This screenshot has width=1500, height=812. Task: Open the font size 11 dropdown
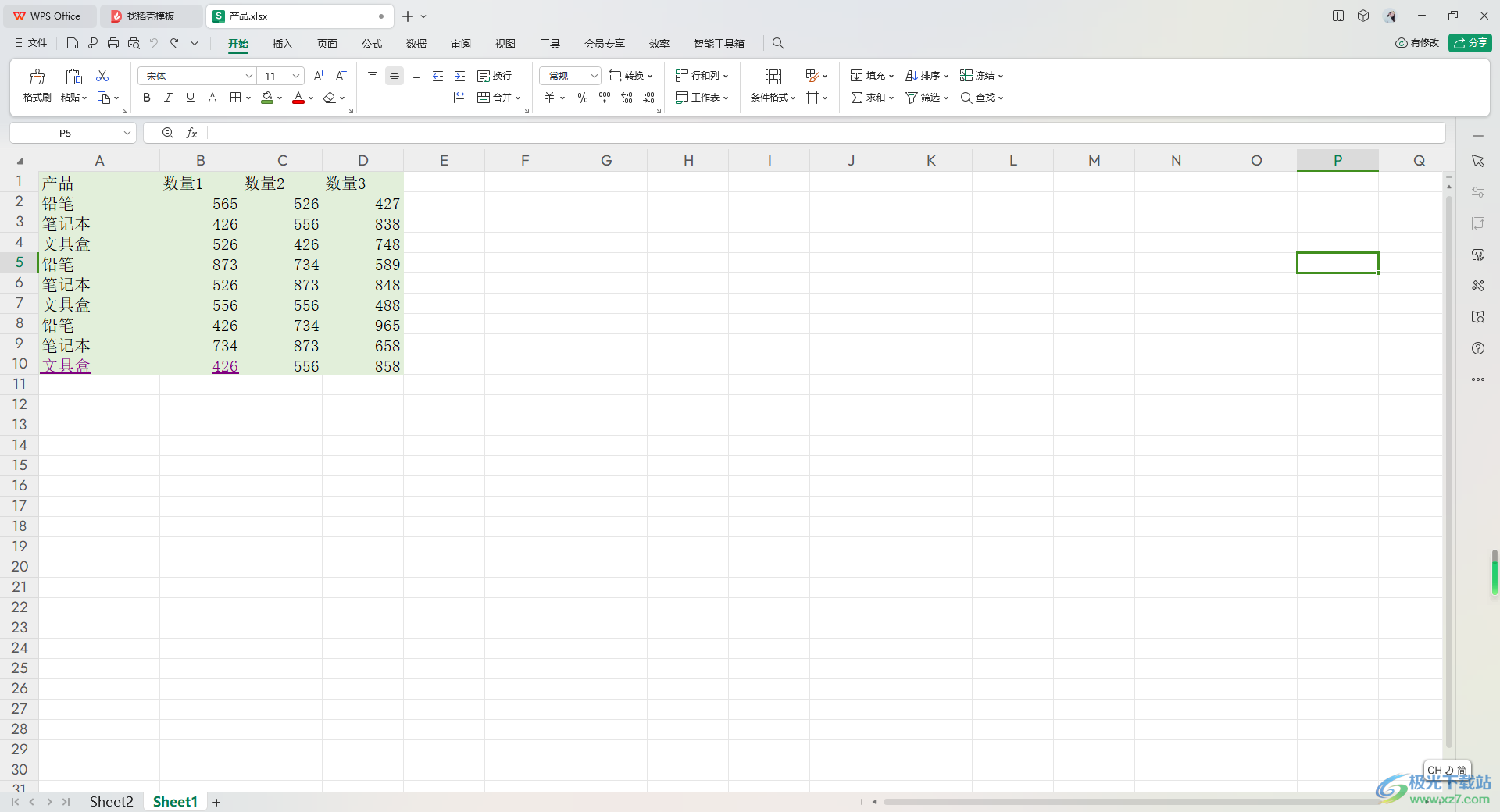[296, 76]
